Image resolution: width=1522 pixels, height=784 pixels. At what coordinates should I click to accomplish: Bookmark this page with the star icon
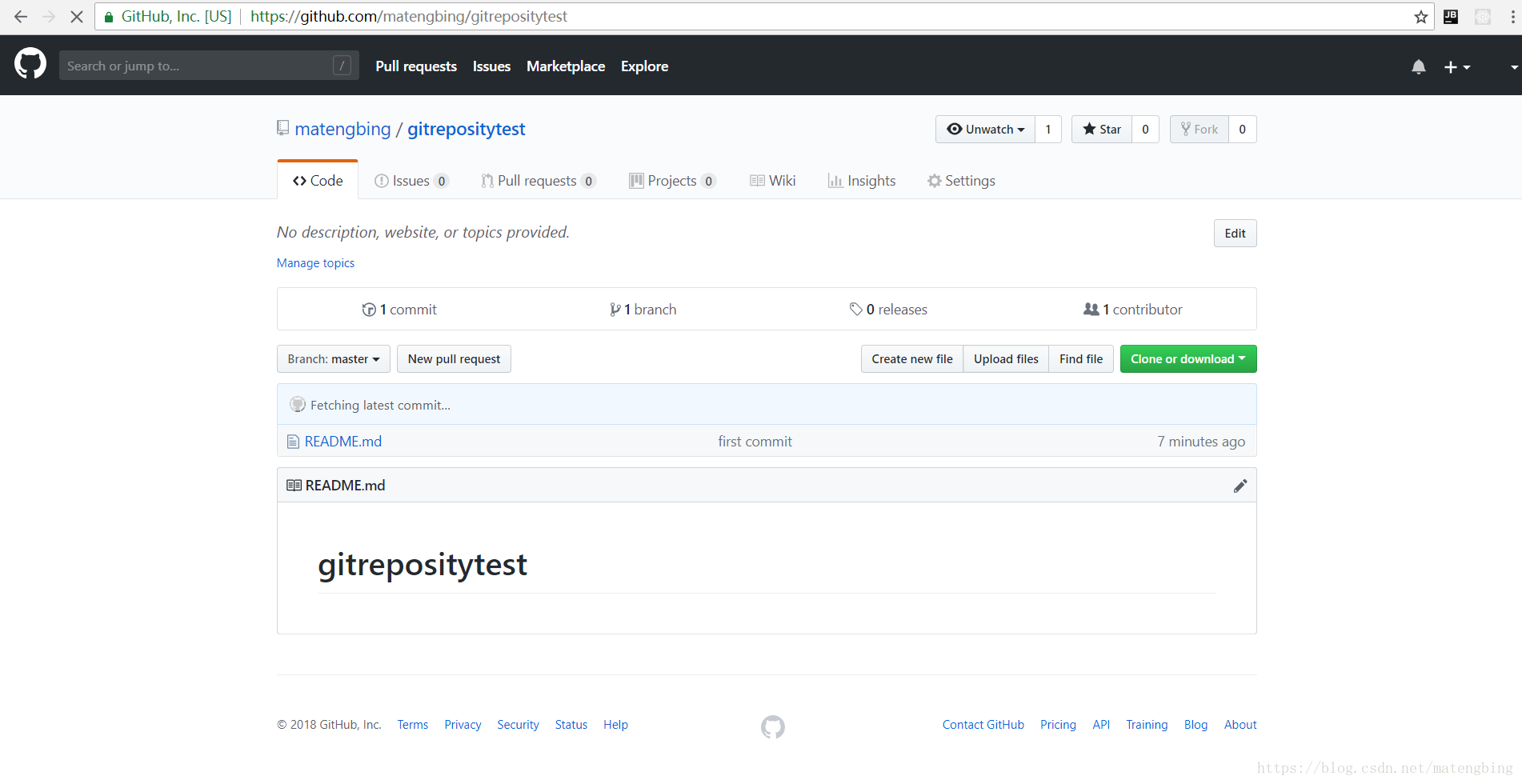coord(1421,17)
